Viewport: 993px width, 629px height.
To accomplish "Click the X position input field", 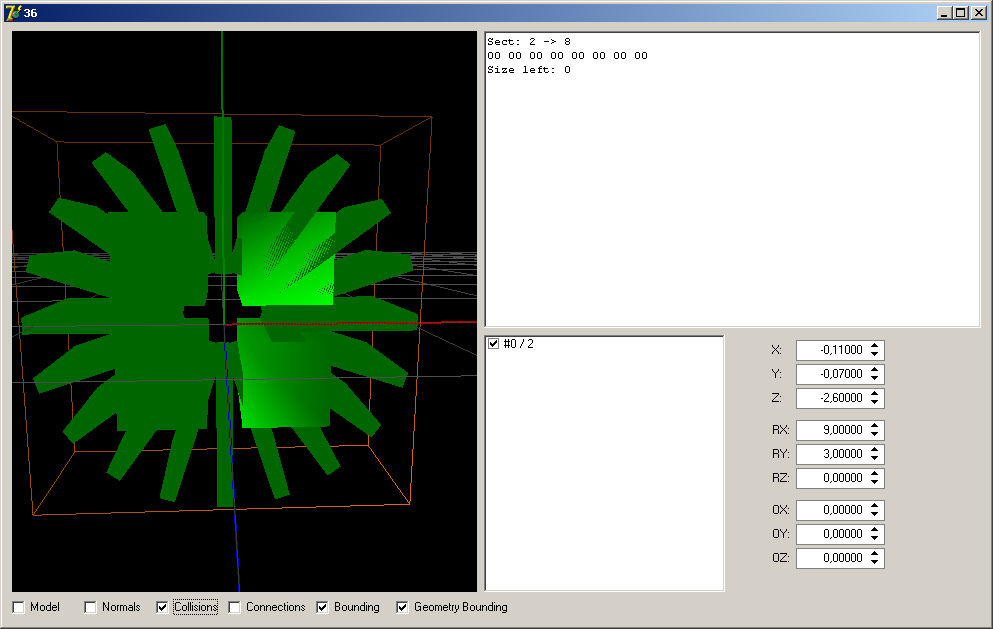I will pyautogui.click(x=830, y=350).
